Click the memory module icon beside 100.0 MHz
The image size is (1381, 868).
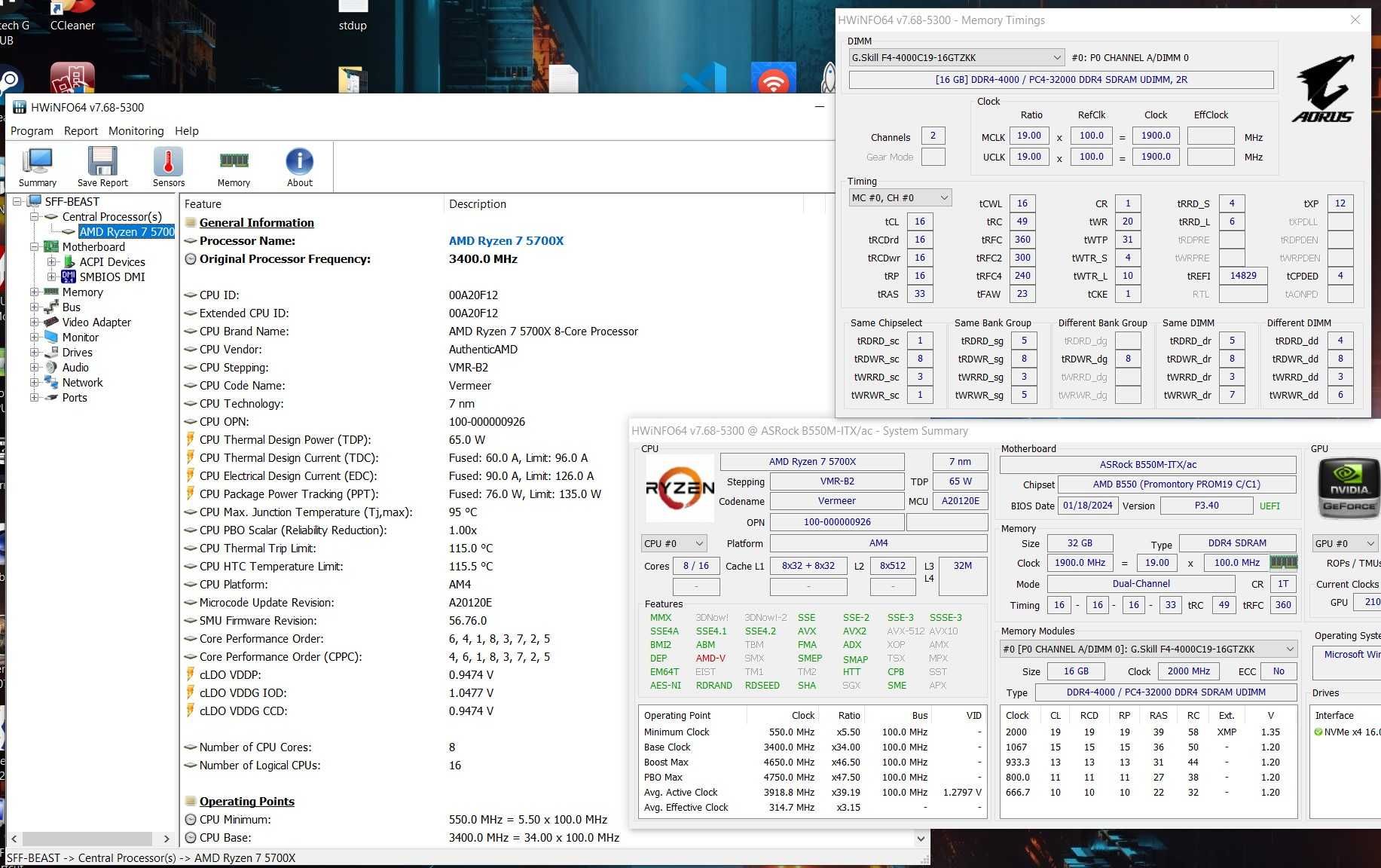tap(1283, 562)
